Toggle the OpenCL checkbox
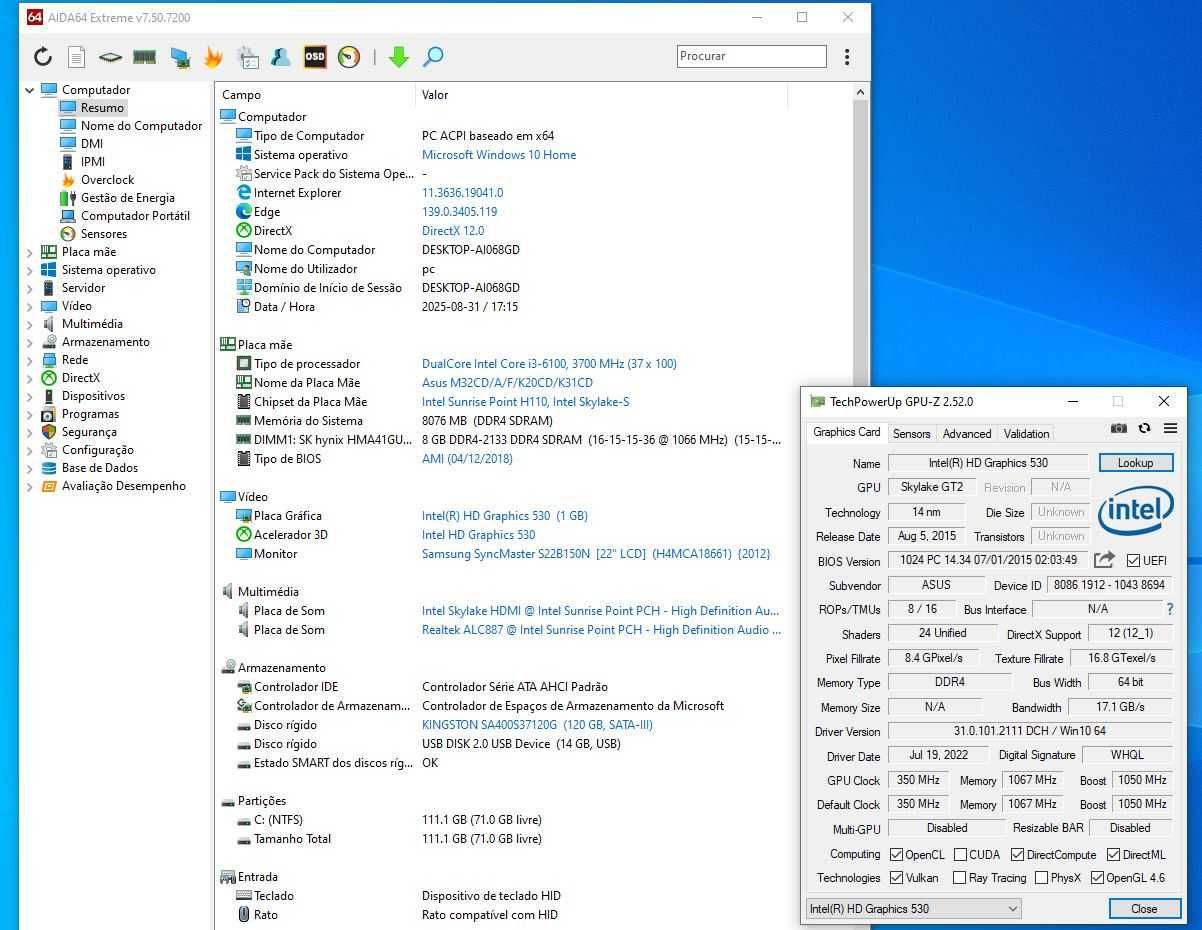Viewport: 1202px width, 930px height. click(x=897, y=855)
